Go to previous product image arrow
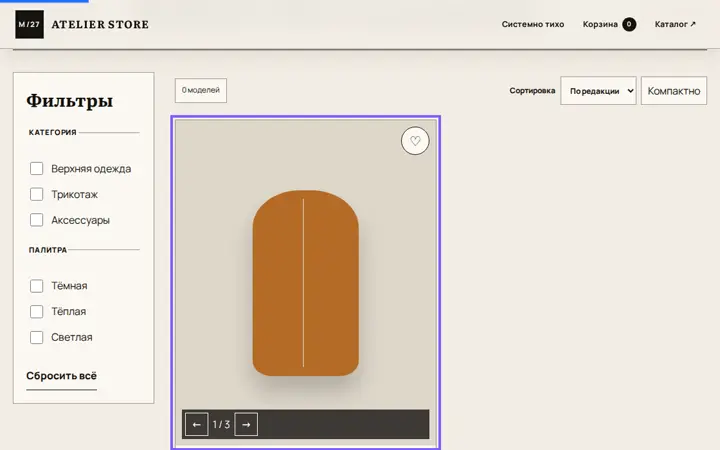720x450 pixels. point(197,424)
